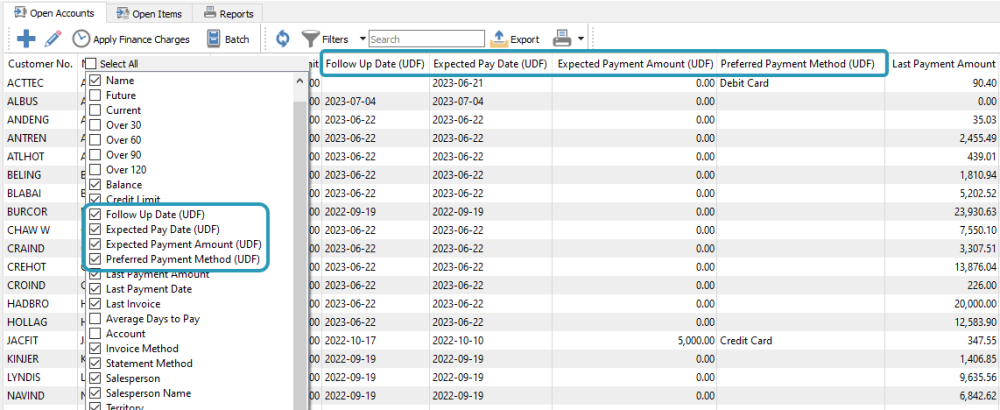Sort by Expected Payment Amount (UDF) header
Screen dimensions: 1000x410
[x=635, y=64]
